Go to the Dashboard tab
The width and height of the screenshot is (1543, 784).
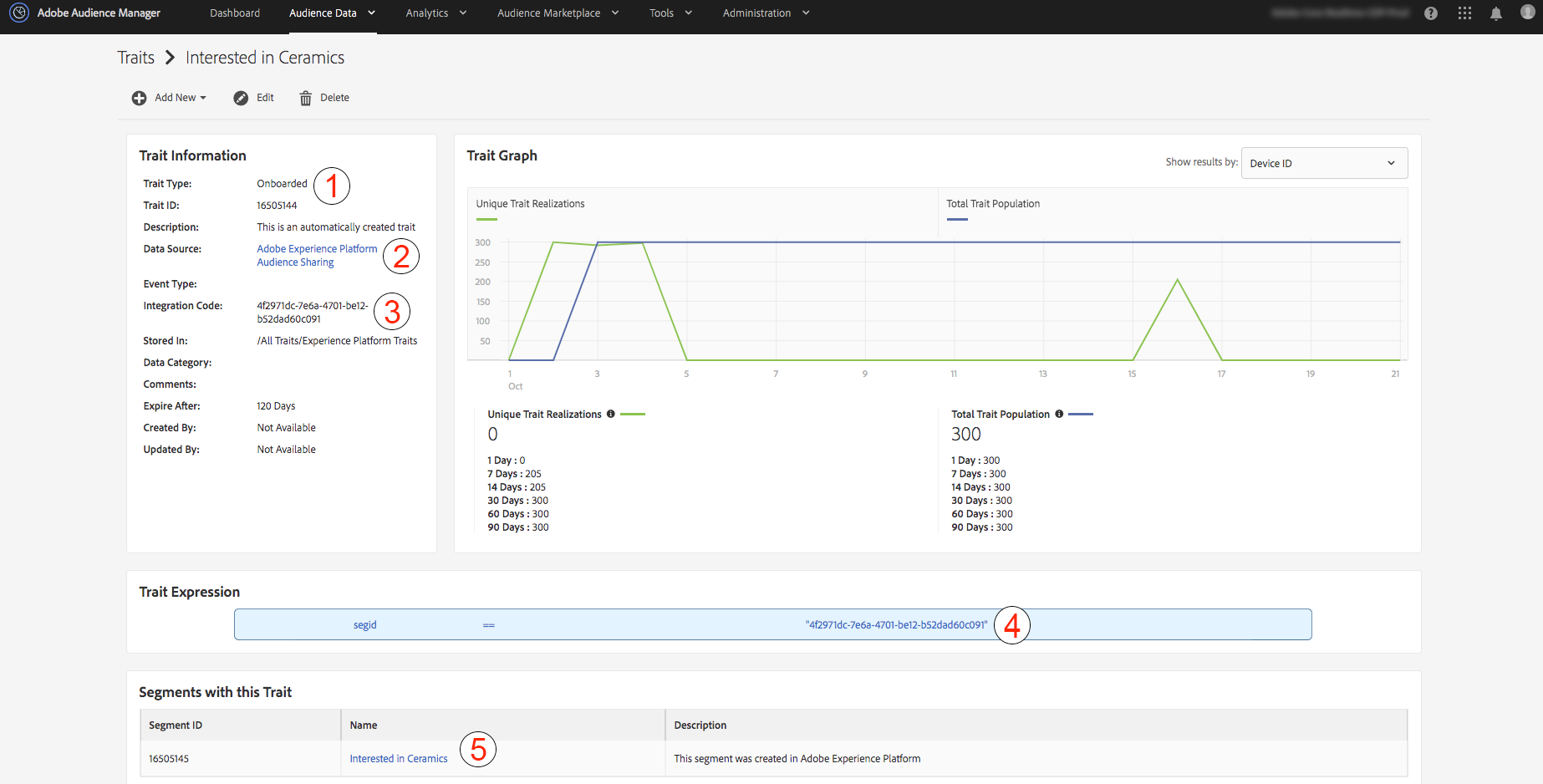235,13
